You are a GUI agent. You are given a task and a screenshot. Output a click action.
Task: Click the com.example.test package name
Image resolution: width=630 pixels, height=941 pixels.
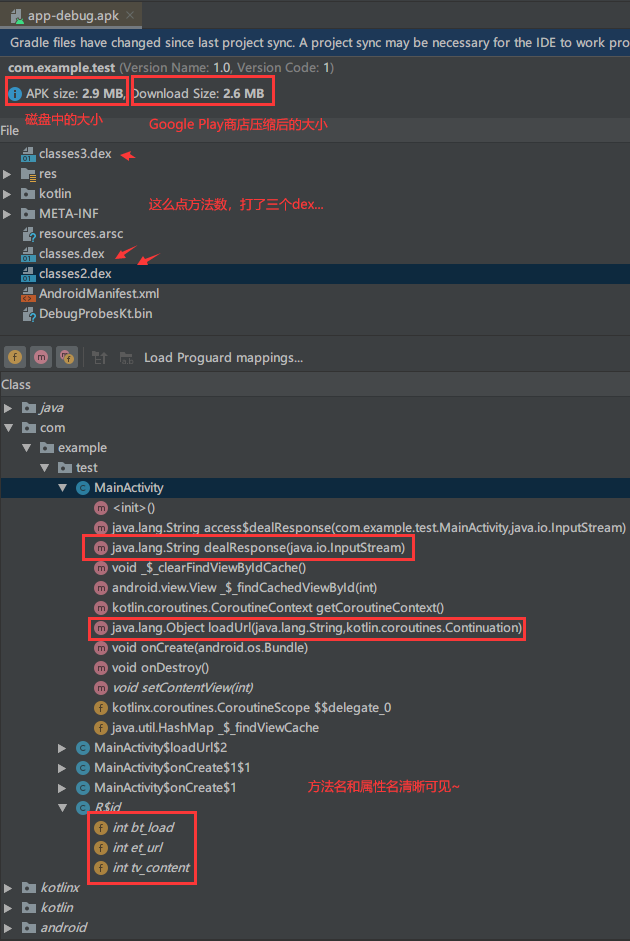pyautogui.click(x=61, y=68)
